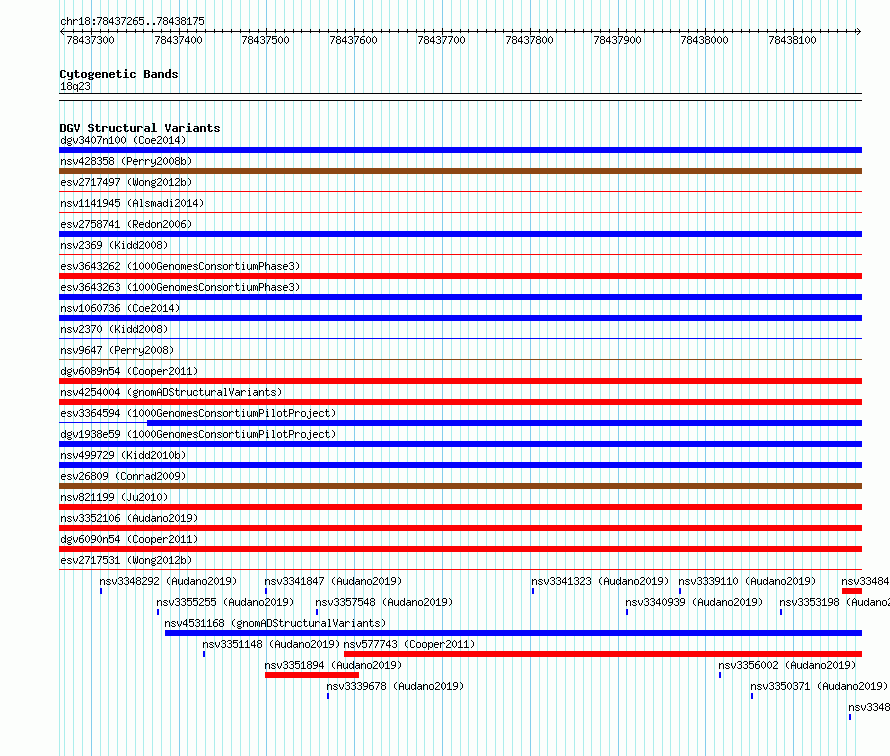
Task: Open nsv3356002 (Audano2019) variant
Action: [x=787, y=665]
